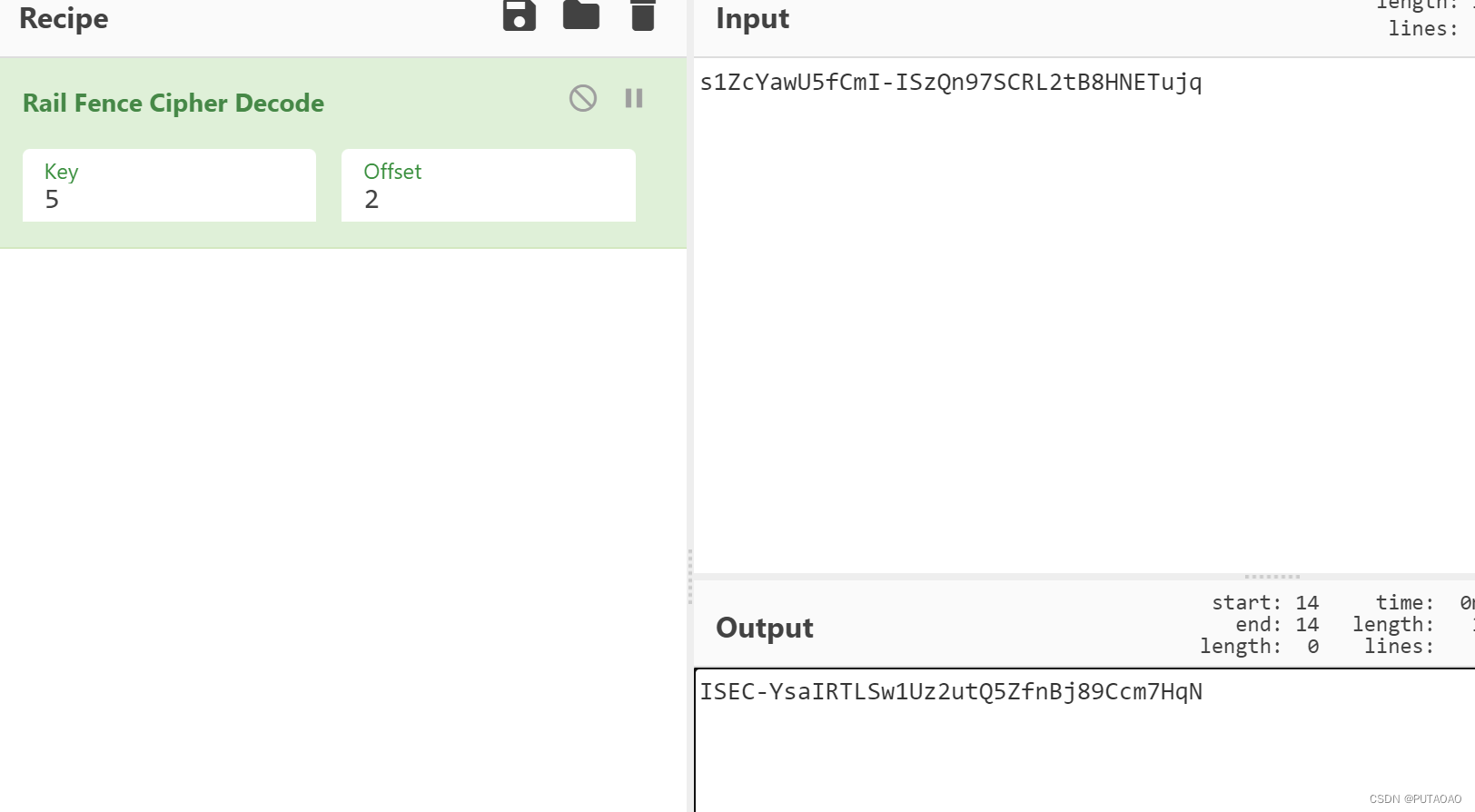The image size is (1475, 812).
Task: Select the Recipe panel heading
Action: tap(64, 18)
